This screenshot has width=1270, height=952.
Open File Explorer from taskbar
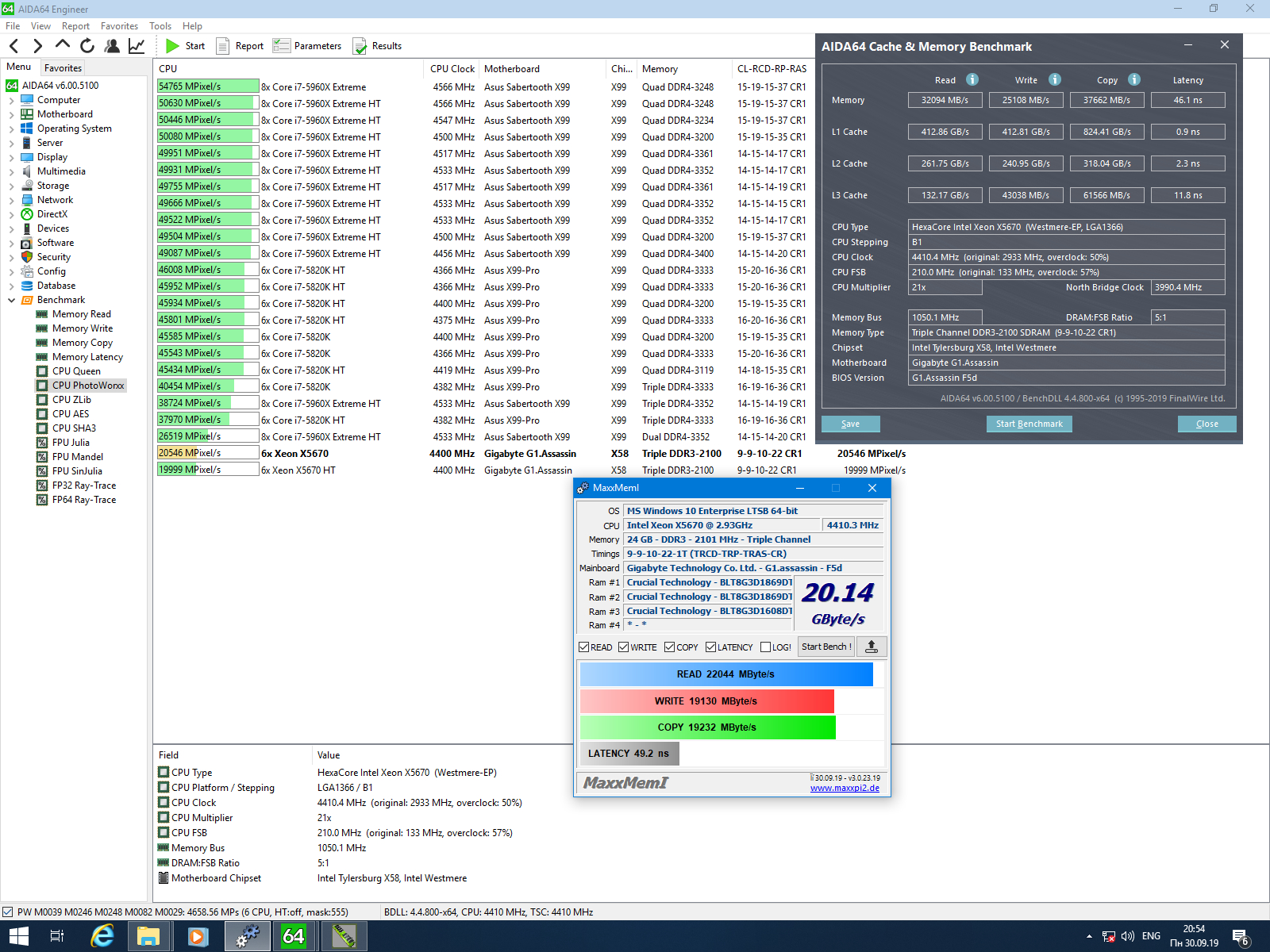coord(148,936)
